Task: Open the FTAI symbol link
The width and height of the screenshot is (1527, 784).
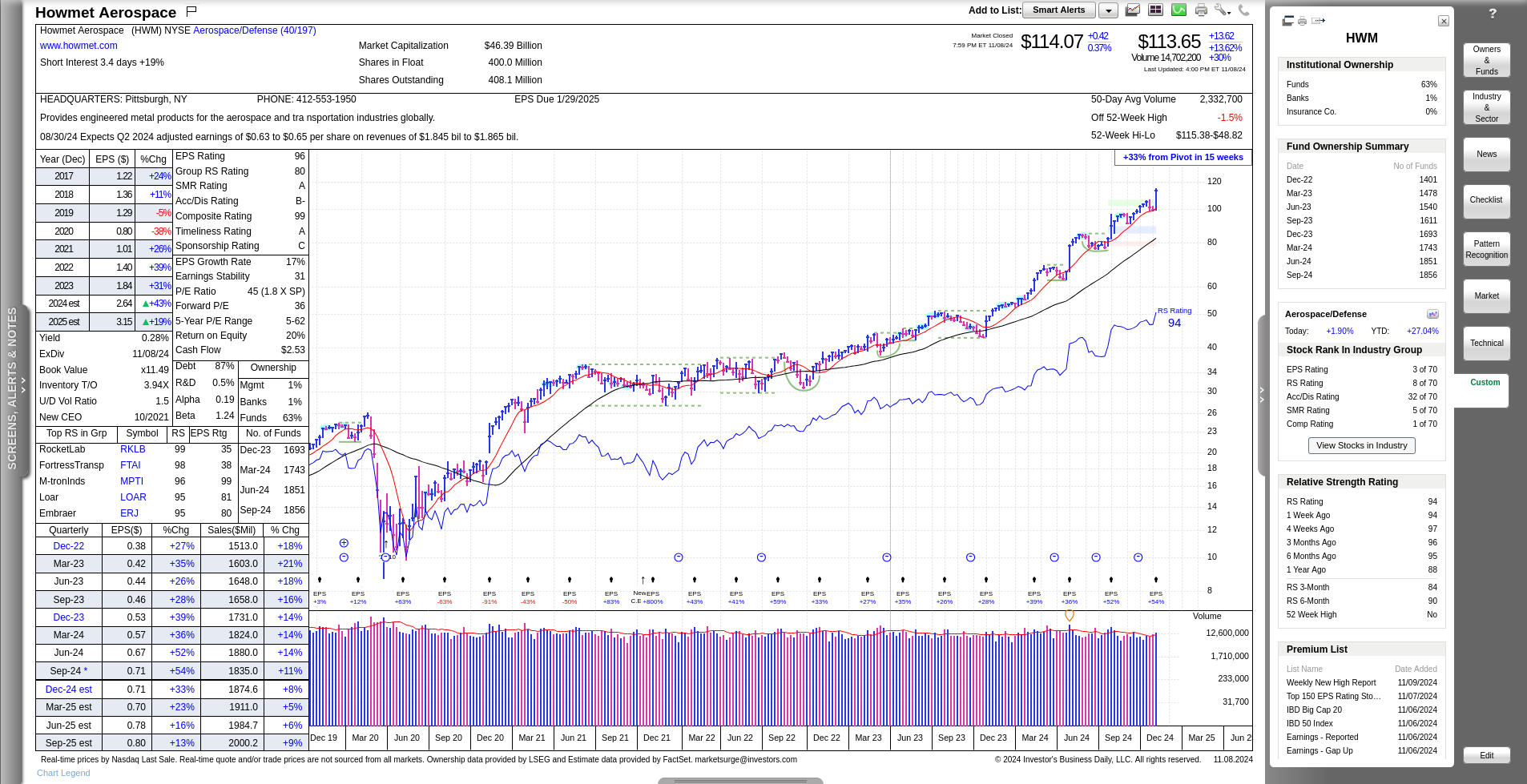Action: point(131,465)
